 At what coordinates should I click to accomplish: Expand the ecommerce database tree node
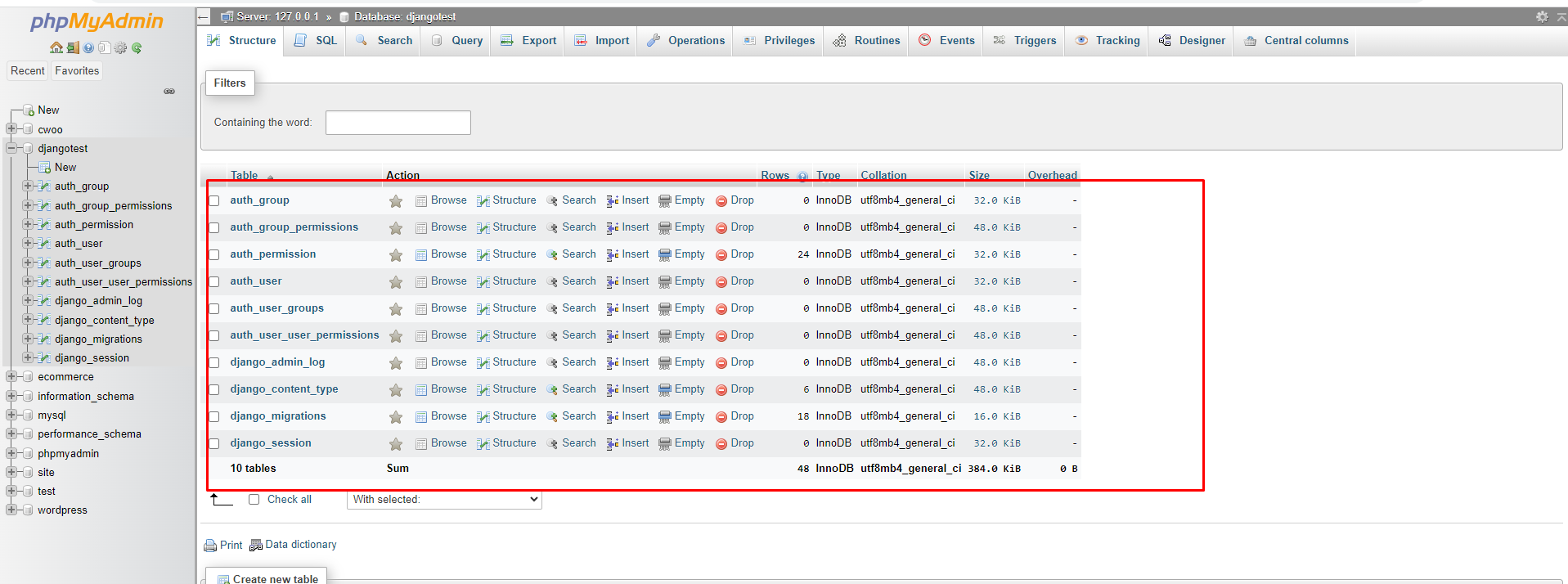tap(11, 377)
